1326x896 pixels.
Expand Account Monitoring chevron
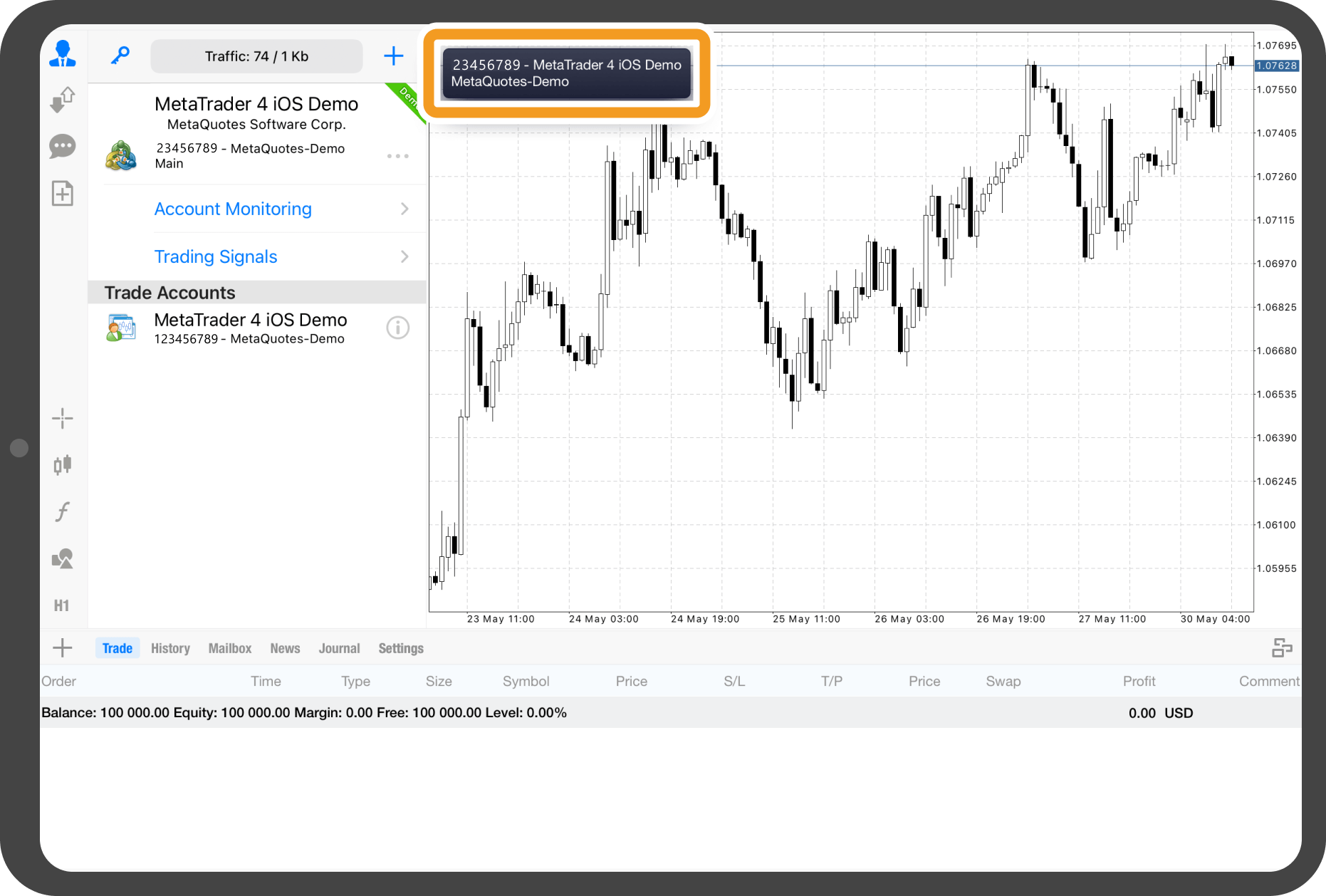[x=404, y=209]
